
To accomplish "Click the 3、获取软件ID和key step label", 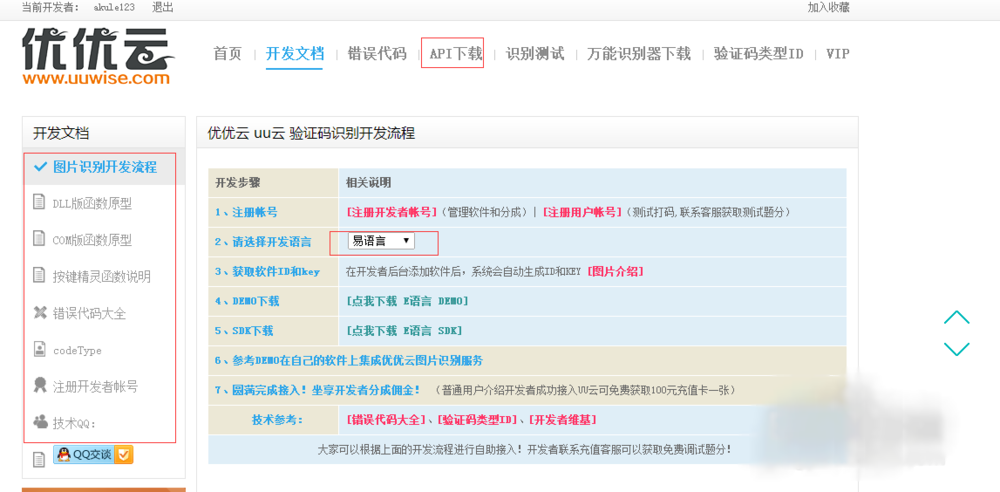I will click(x=267, y=271).
